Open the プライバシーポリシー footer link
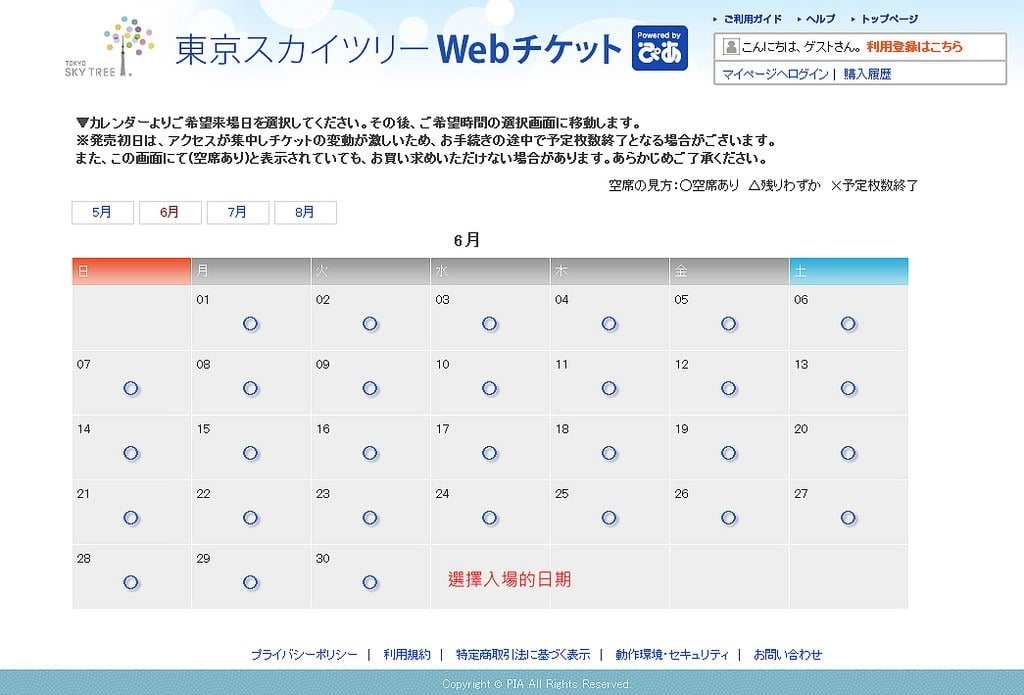Screen dimensions: 1024x695 (x=303, y=654)
